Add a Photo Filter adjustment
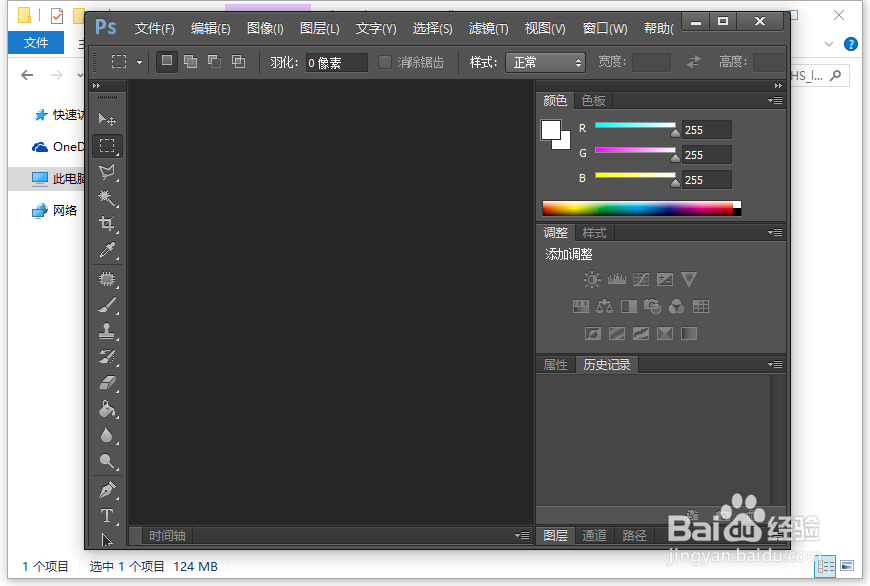 click(652, 306)
